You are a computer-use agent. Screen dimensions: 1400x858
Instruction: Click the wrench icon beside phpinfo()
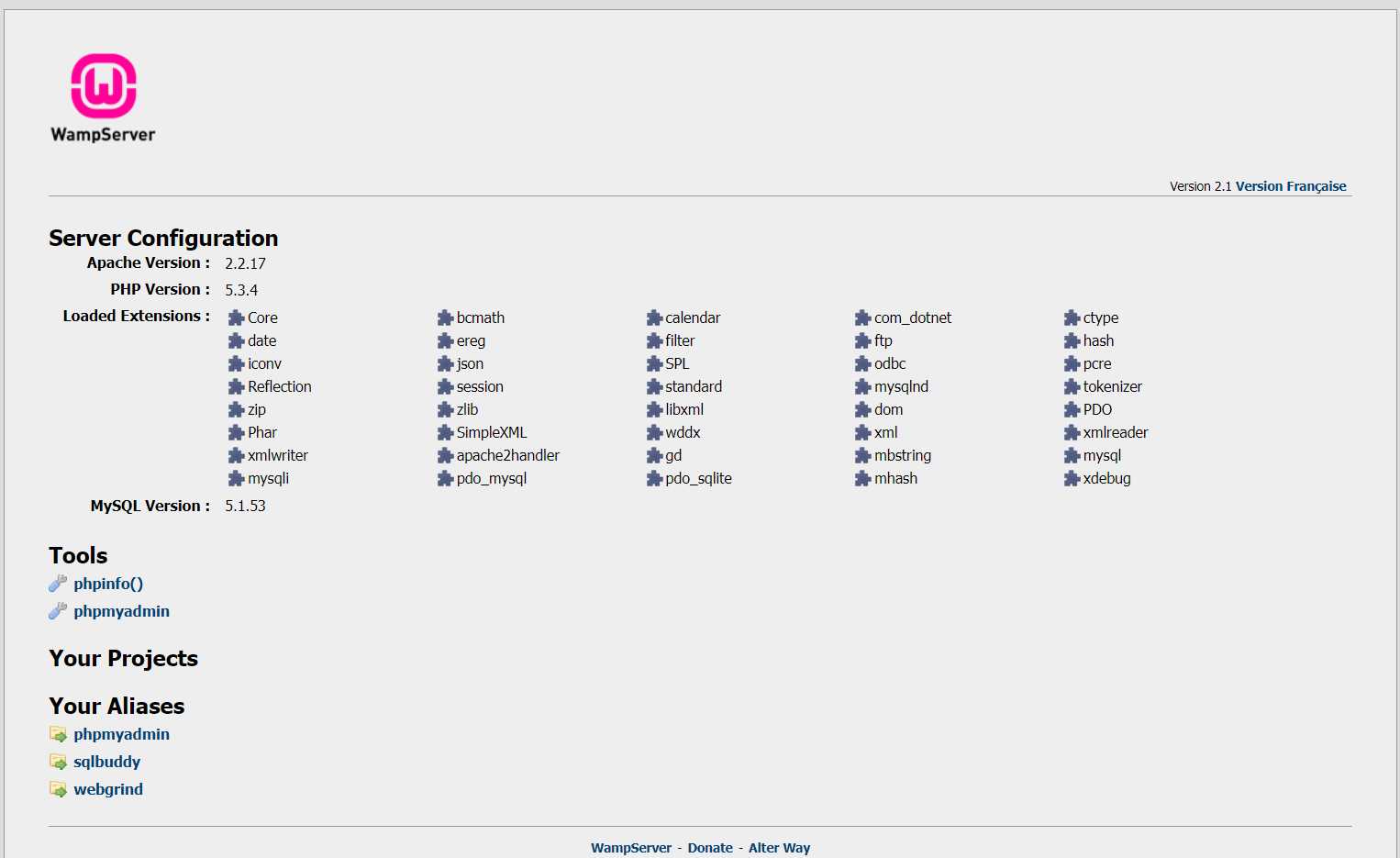[x=58, y=584]
